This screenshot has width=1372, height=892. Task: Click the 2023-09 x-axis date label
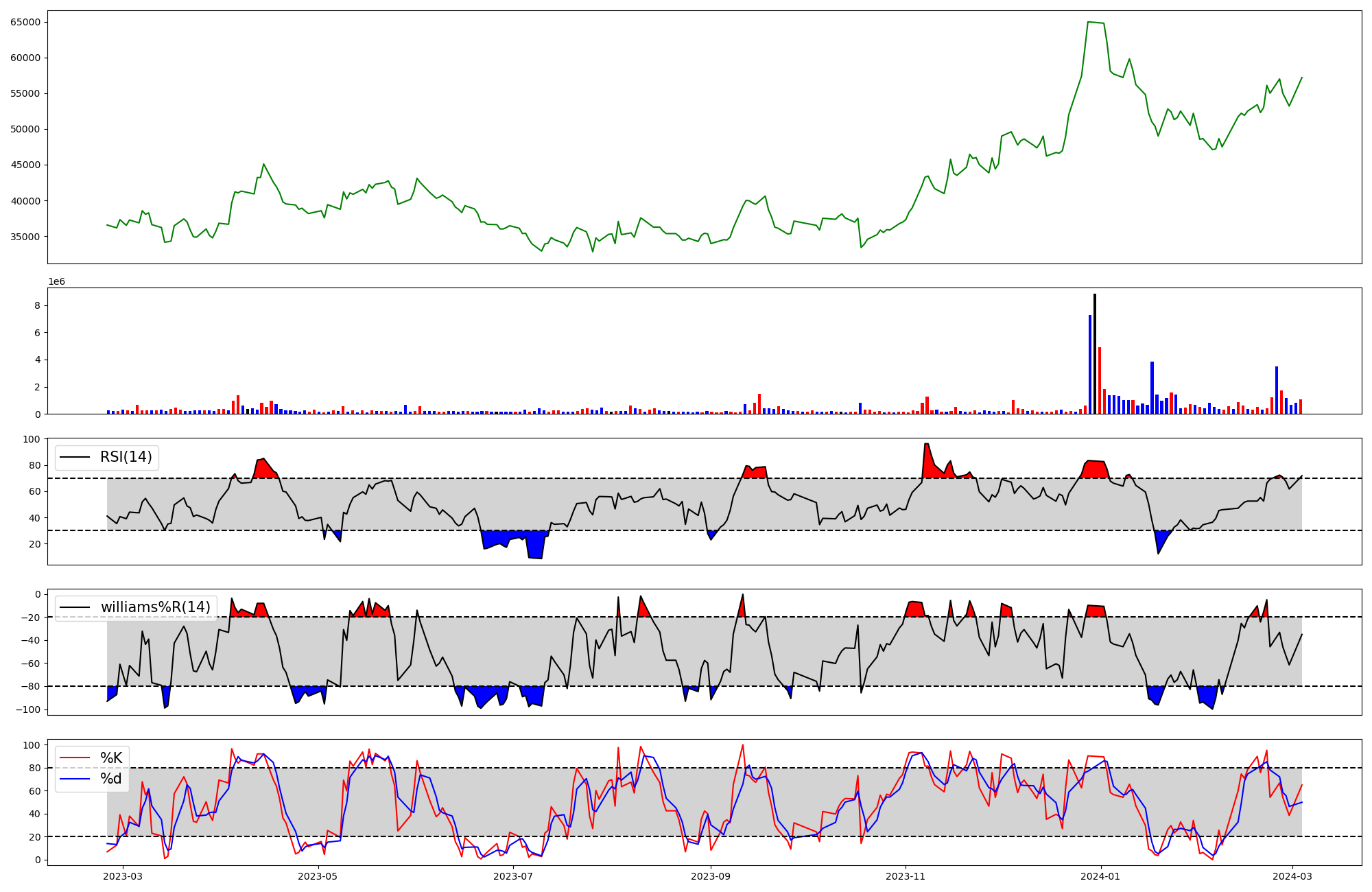click(x=711, y=876)
